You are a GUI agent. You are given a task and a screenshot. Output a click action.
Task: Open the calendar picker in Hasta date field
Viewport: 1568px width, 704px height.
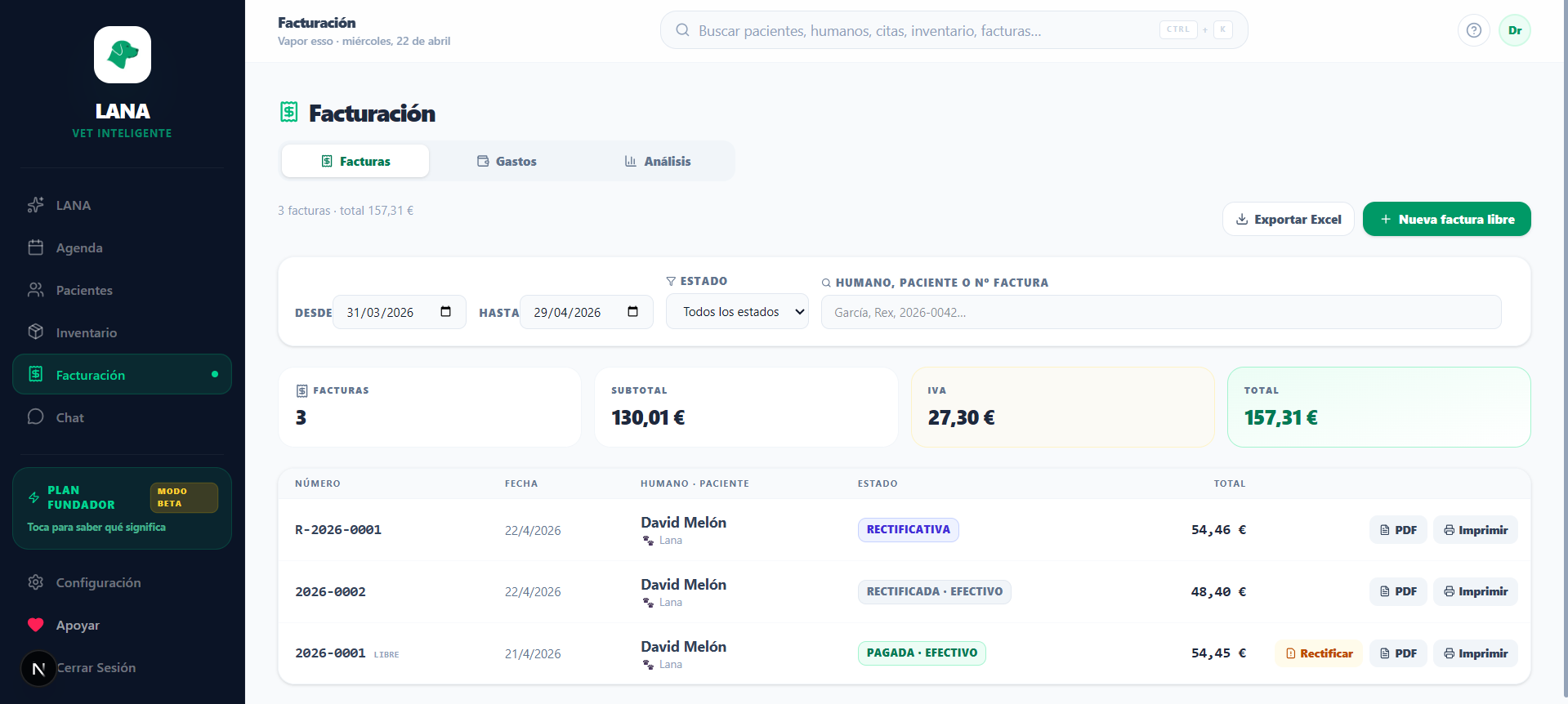[x=632, y=312]
